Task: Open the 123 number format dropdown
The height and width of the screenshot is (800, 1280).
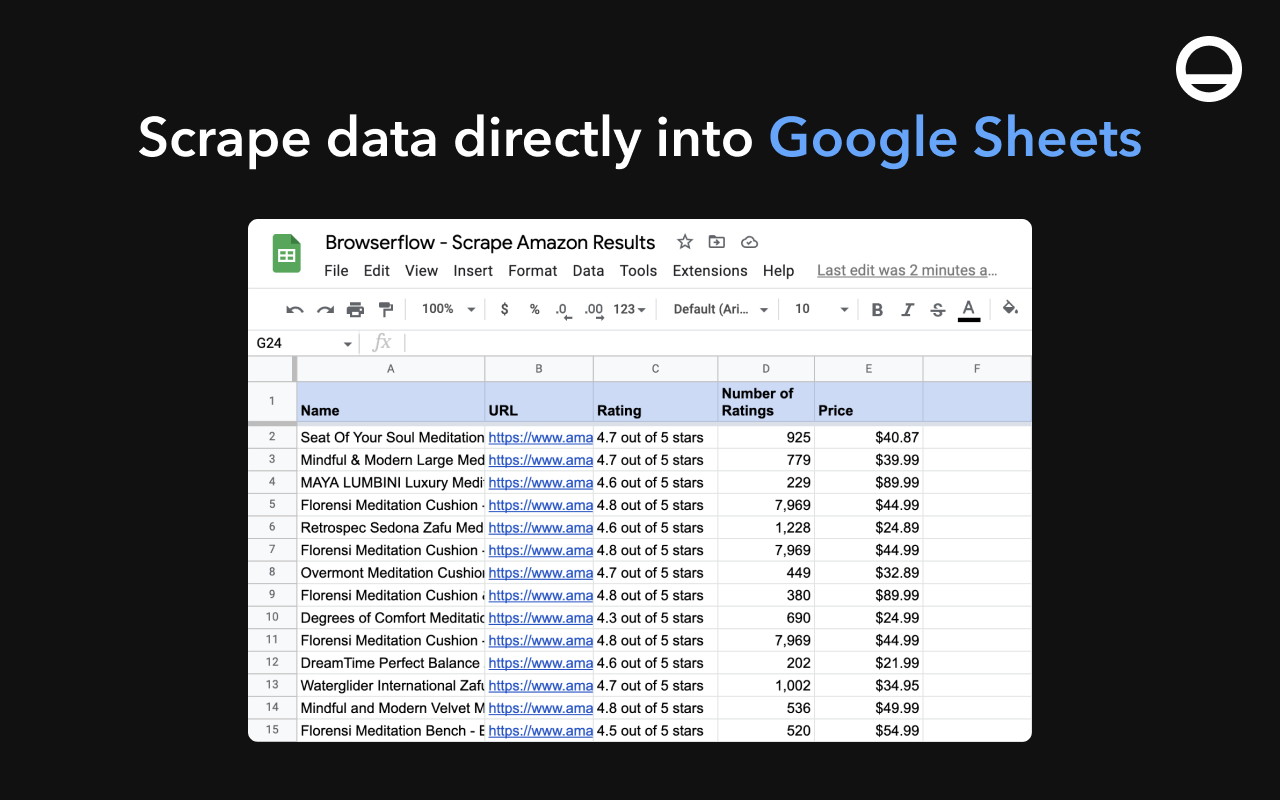Action: click(x=629, y=309)
